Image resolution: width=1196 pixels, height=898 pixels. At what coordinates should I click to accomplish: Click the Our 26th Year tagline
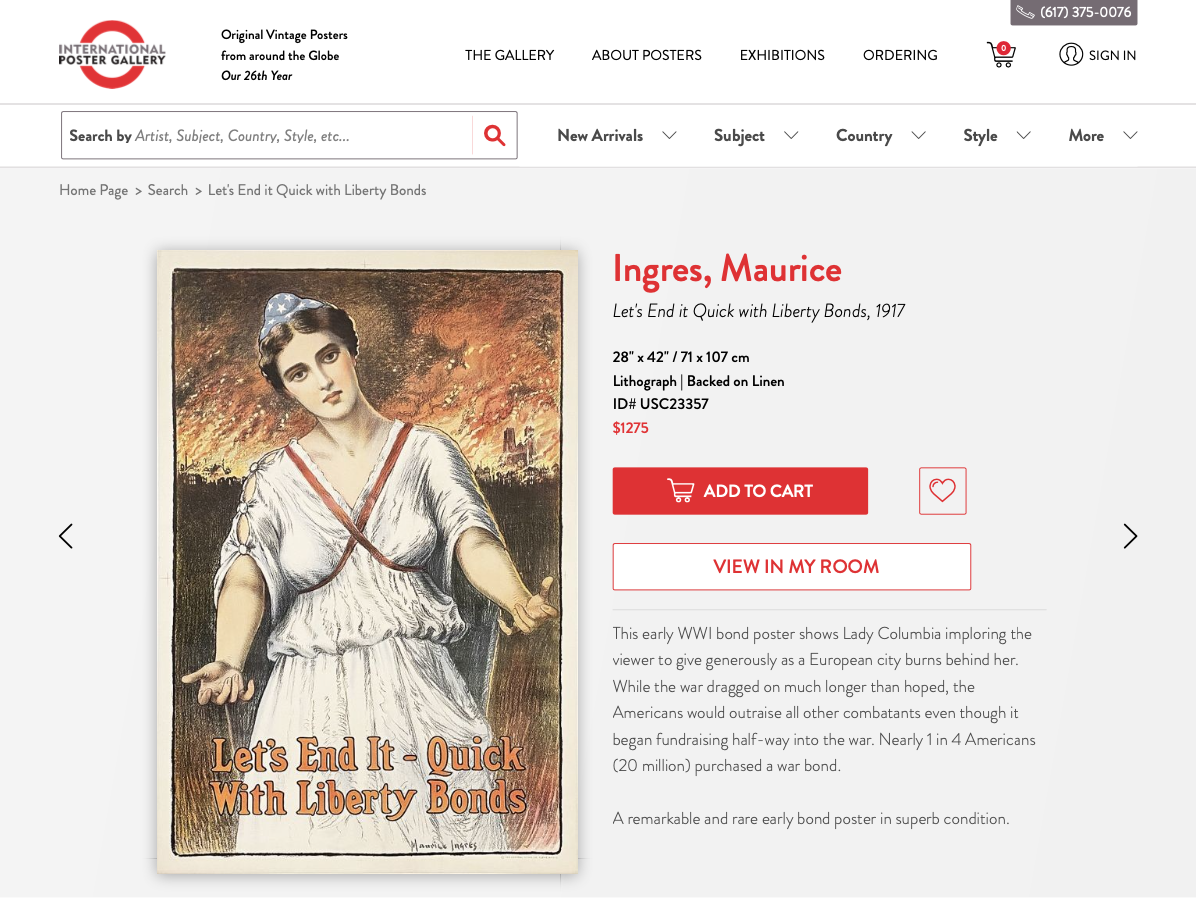coord(257,76)
